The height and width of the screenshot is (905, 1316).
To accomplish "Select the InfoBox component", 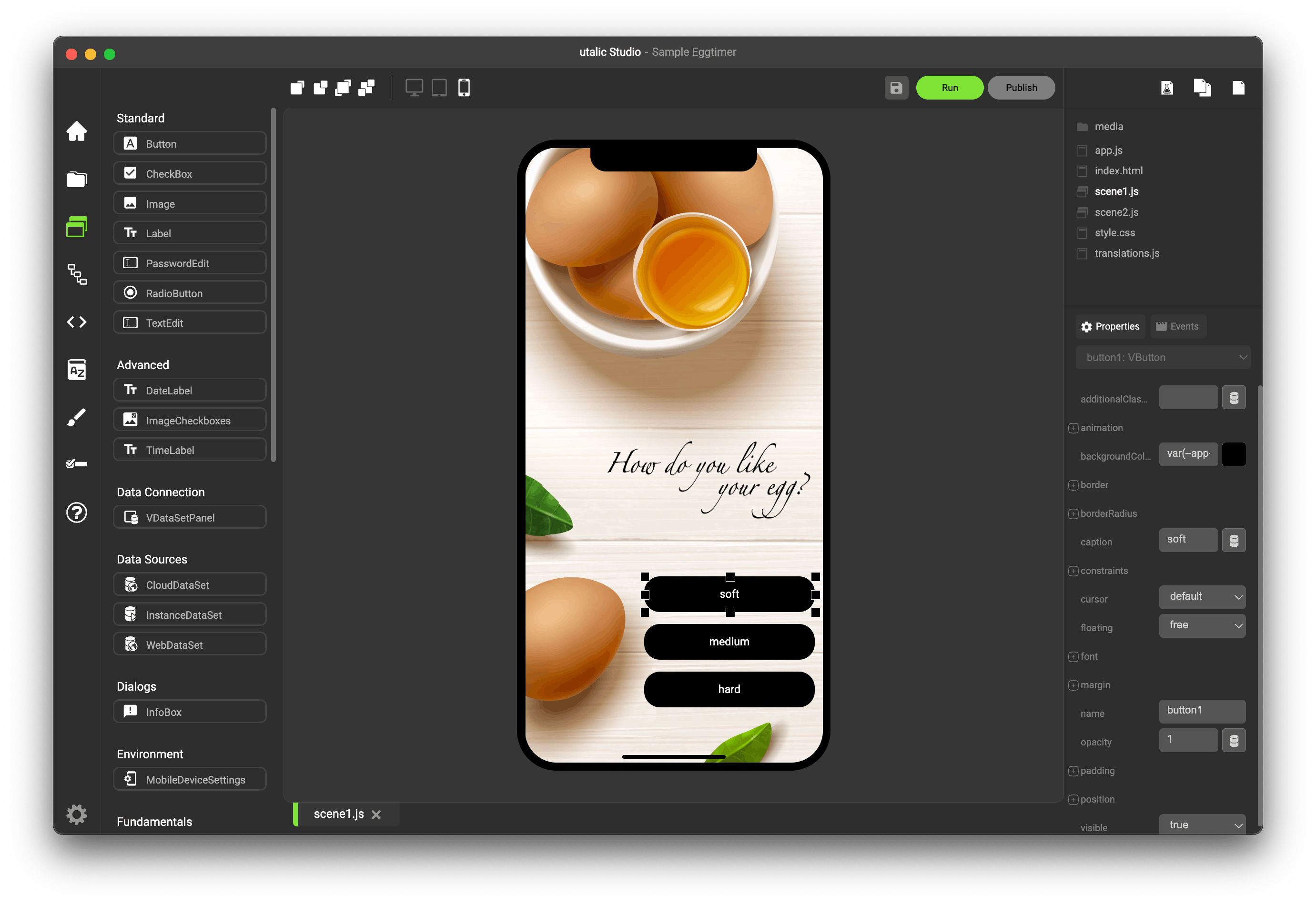I will 190,712.
